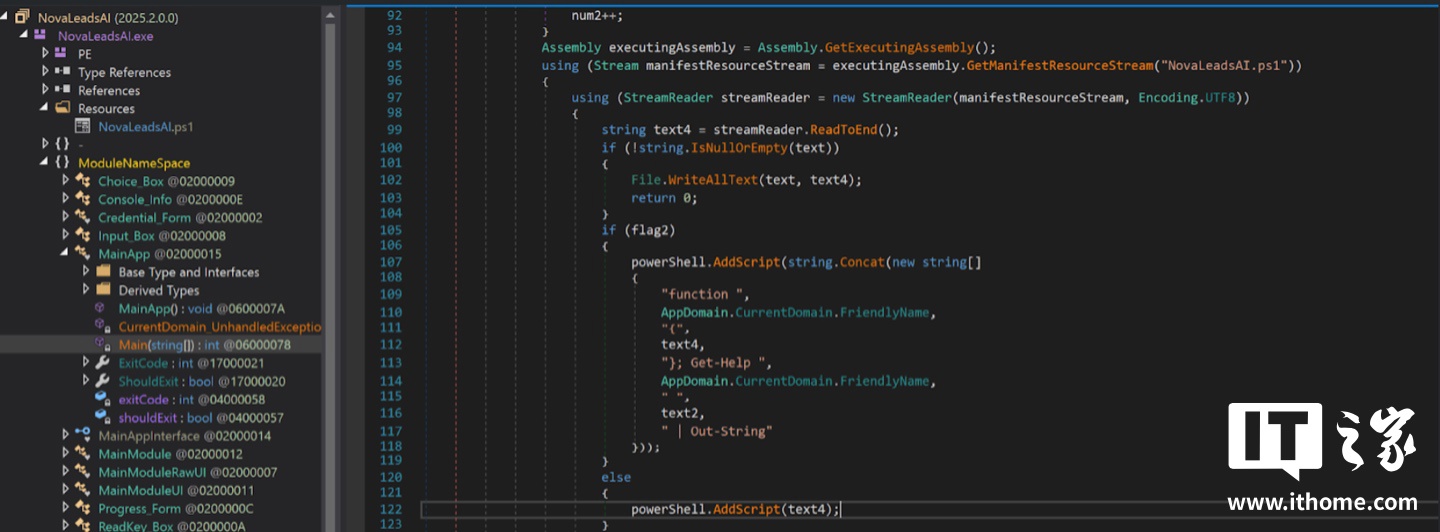The image size is (1440, 532).
Task: Collapse the ModuleNameSpace namespace
Action: click(x=45, y=163)
